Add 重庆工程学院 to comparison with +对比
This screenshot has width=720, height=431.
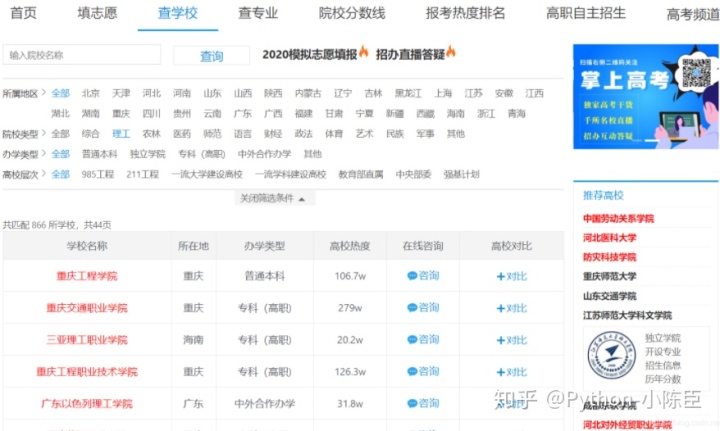click(512, 276)
